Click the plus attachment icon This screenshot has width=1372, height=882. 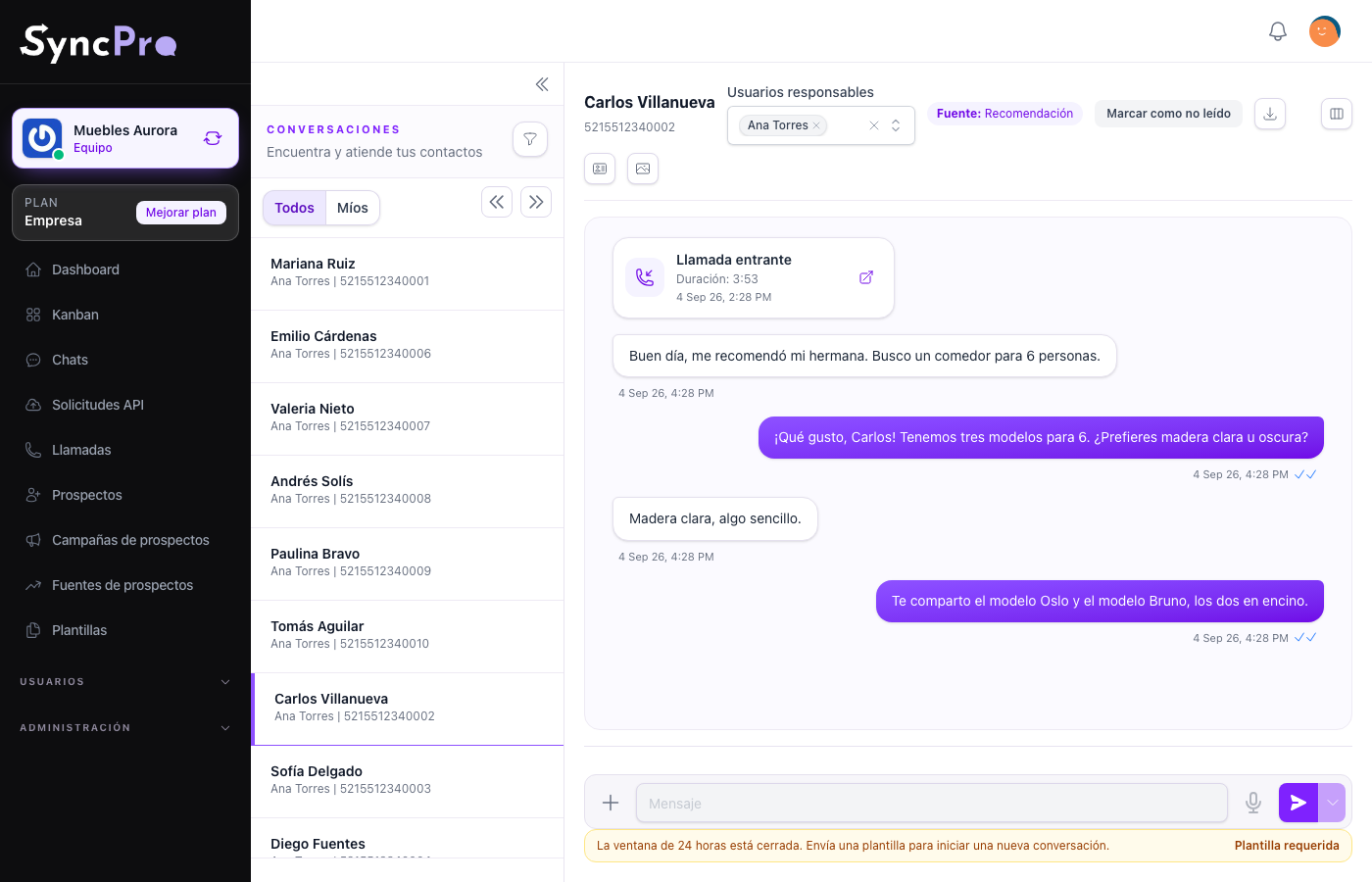coord(611,803)
